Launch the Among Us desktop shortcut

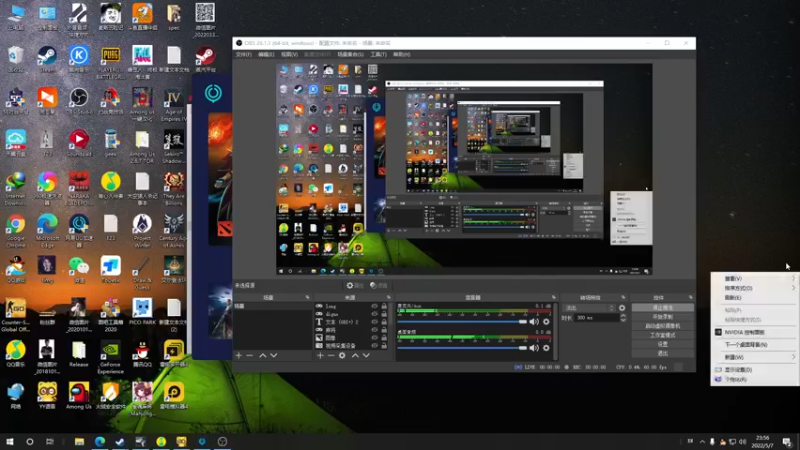pyautogui.click(x=79, y=396)
